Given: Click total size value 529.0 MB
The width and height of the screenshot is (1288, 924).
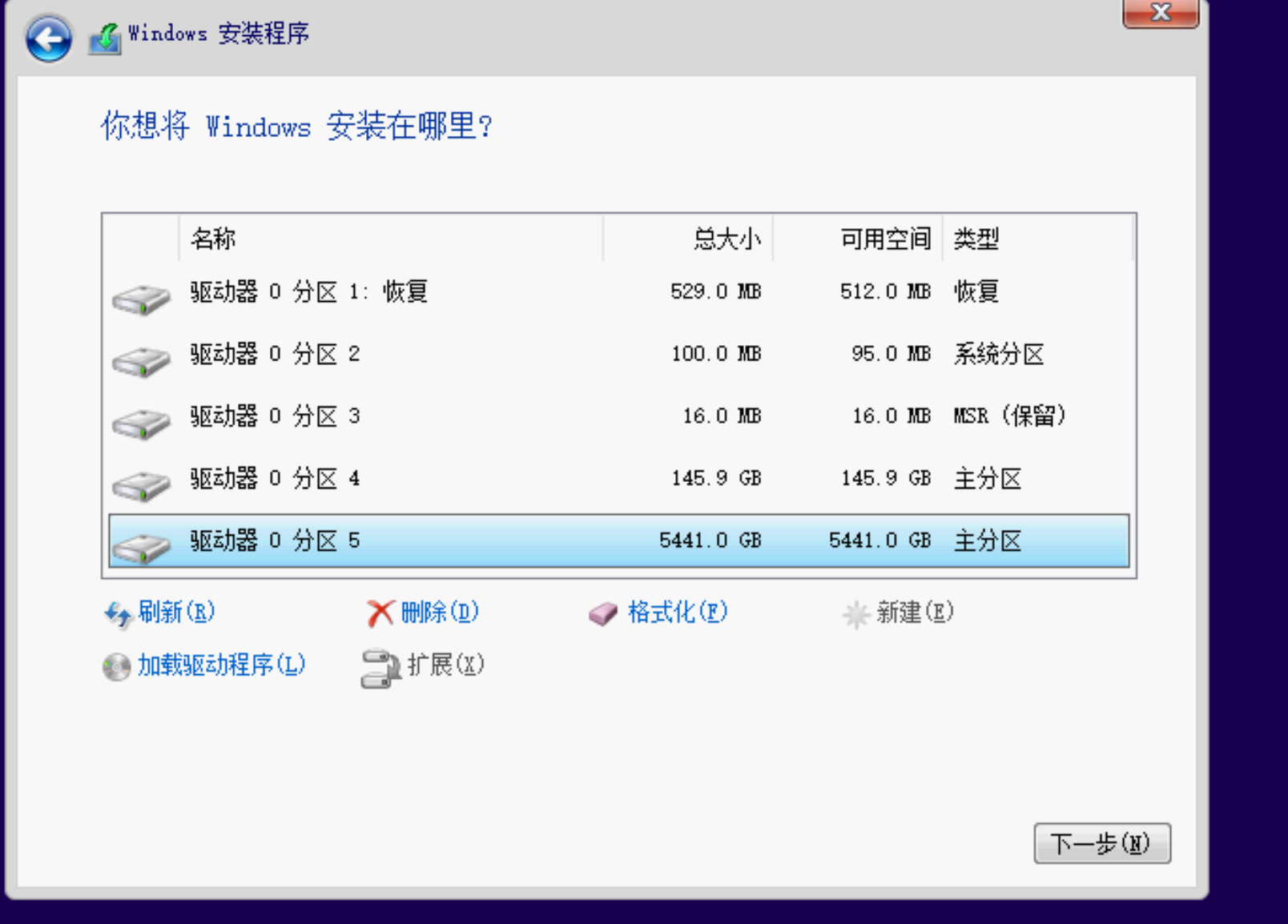Looking at the screenshot, I should (715, 291).
